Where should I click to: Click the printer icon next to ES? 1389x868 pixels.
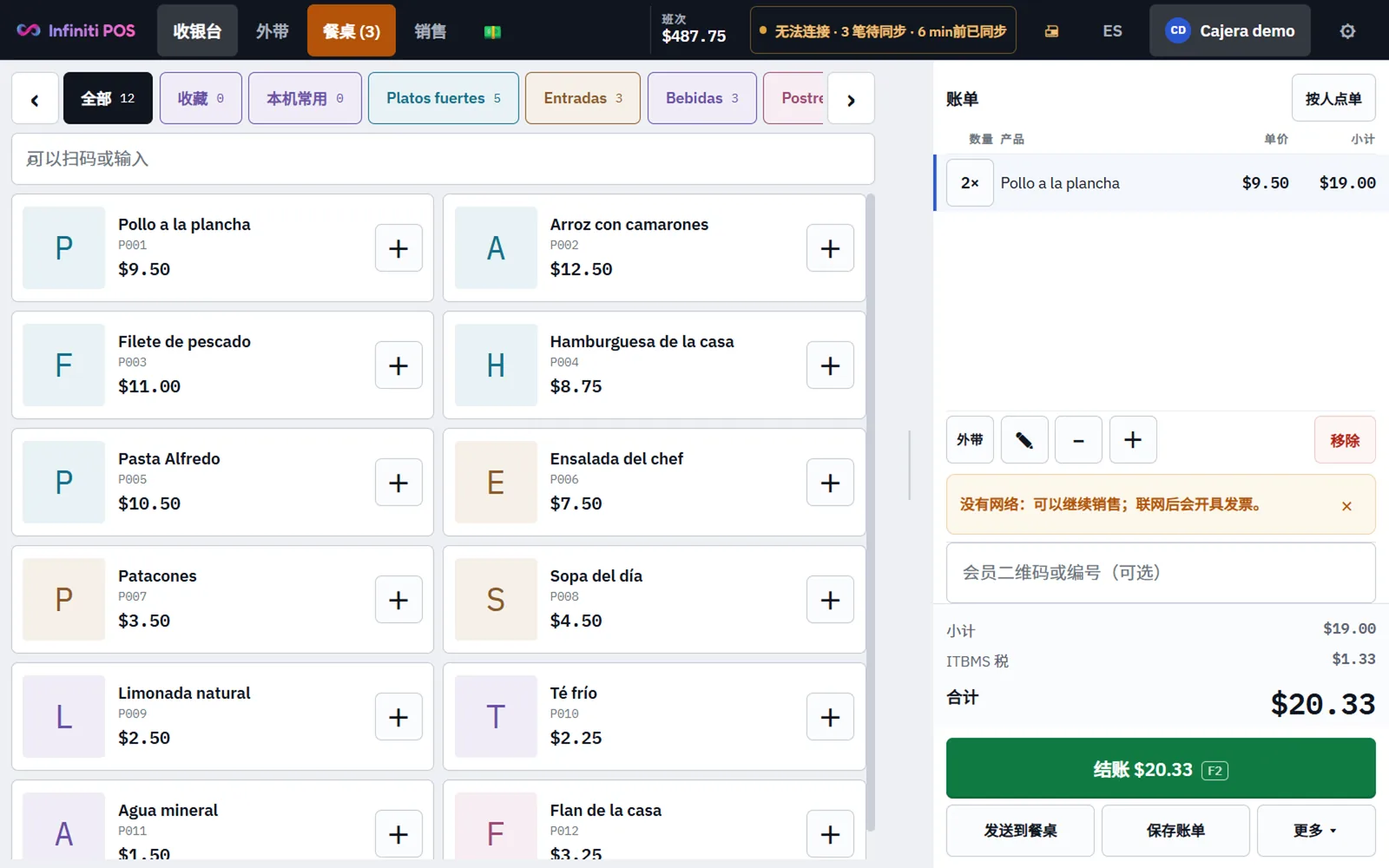pos(1051,31)
